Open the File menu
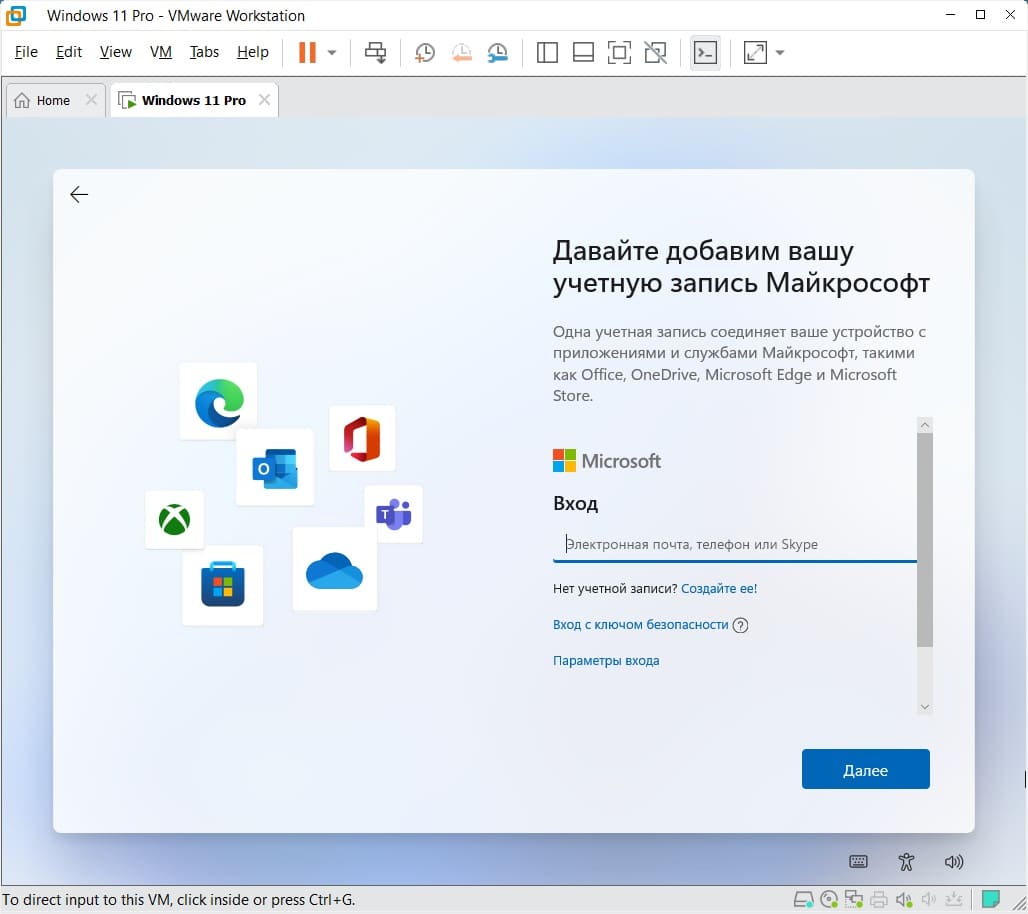The height and width of the screenshot is (914, 1028). point(26,52)
